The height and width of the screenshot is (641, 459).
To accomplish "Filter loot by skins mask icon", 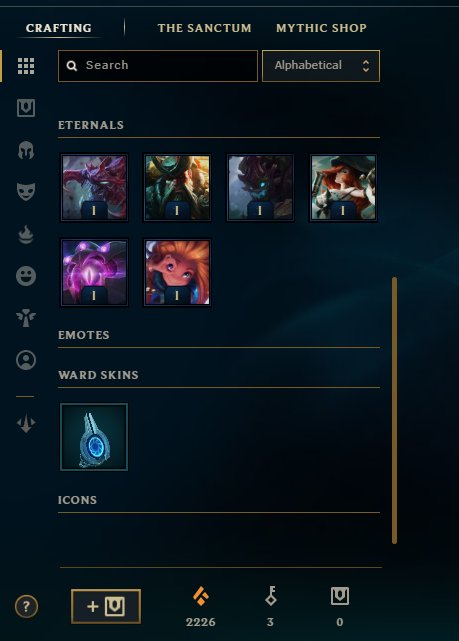I will click(26, 192).
